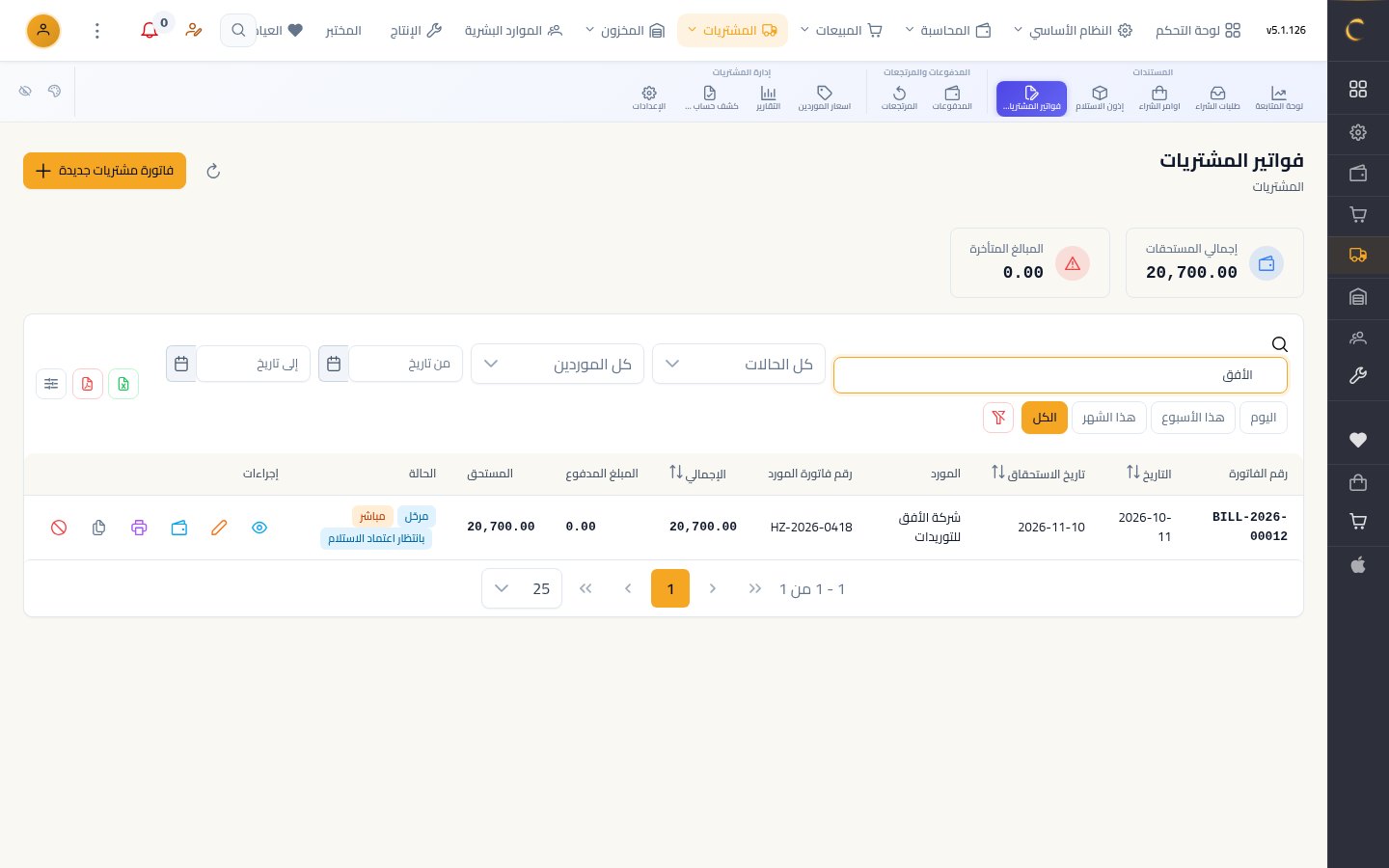This screenshot has height=868, width=1389.
Task: Refresh the purchase invoices list
Action: coord(213,172)
